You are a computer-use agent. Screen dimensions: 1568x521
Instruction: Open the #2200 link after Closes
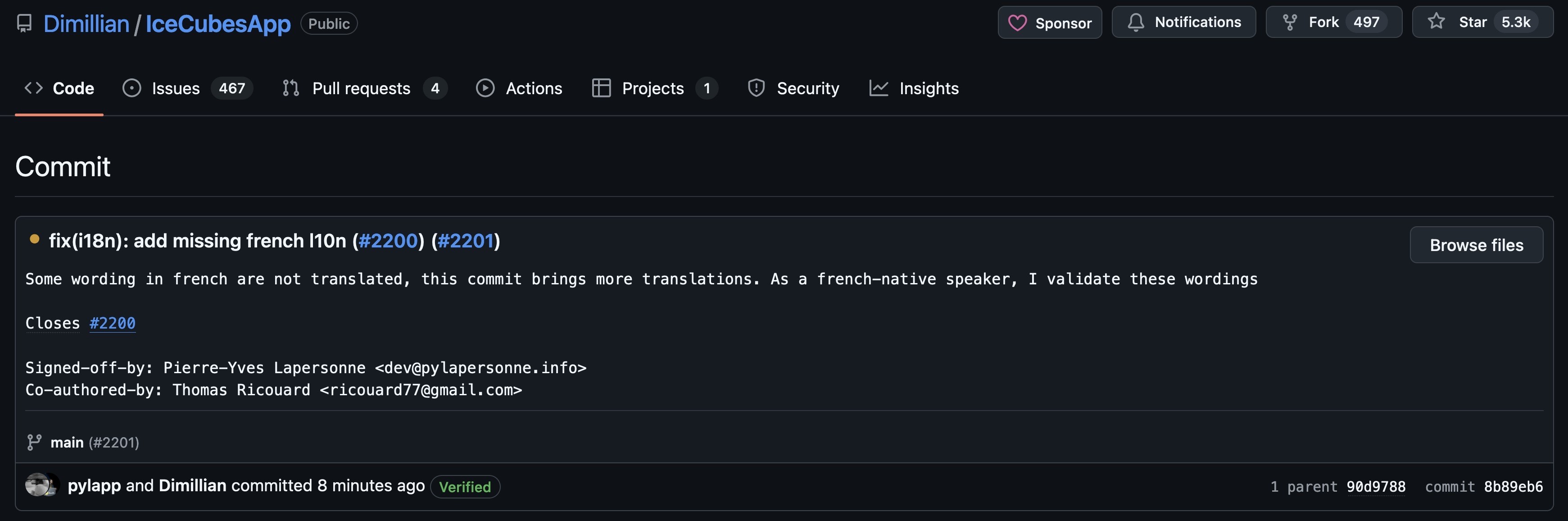(x=113, y=323)
